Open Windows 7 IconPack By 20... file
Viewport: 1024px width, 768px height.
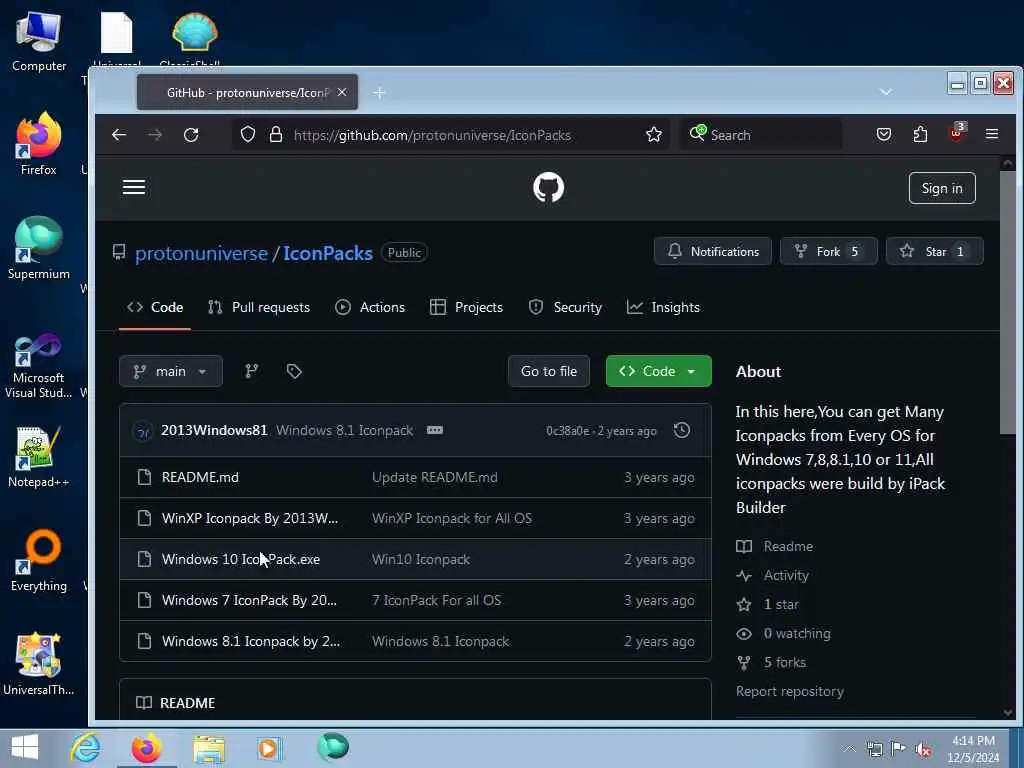pos(249,601)
